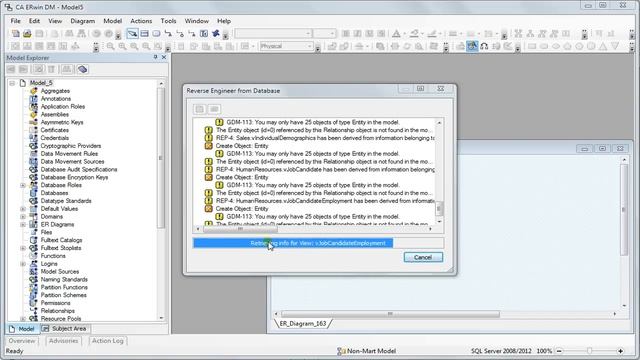
Task: Click the line color pen icon
Action: pos(432,33)
